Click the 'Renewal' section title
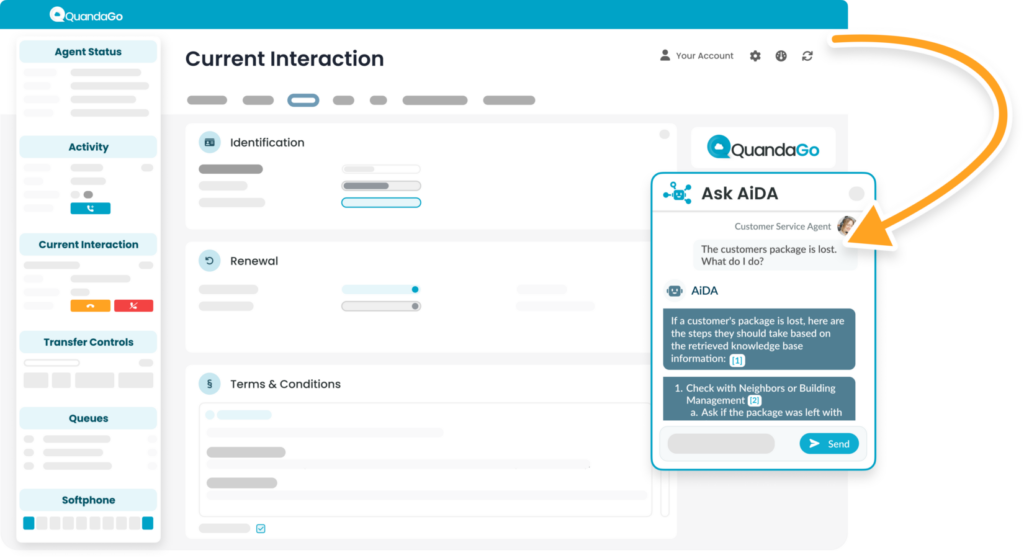This screenshot has width=1024, height=558. (x=254, y=261)
